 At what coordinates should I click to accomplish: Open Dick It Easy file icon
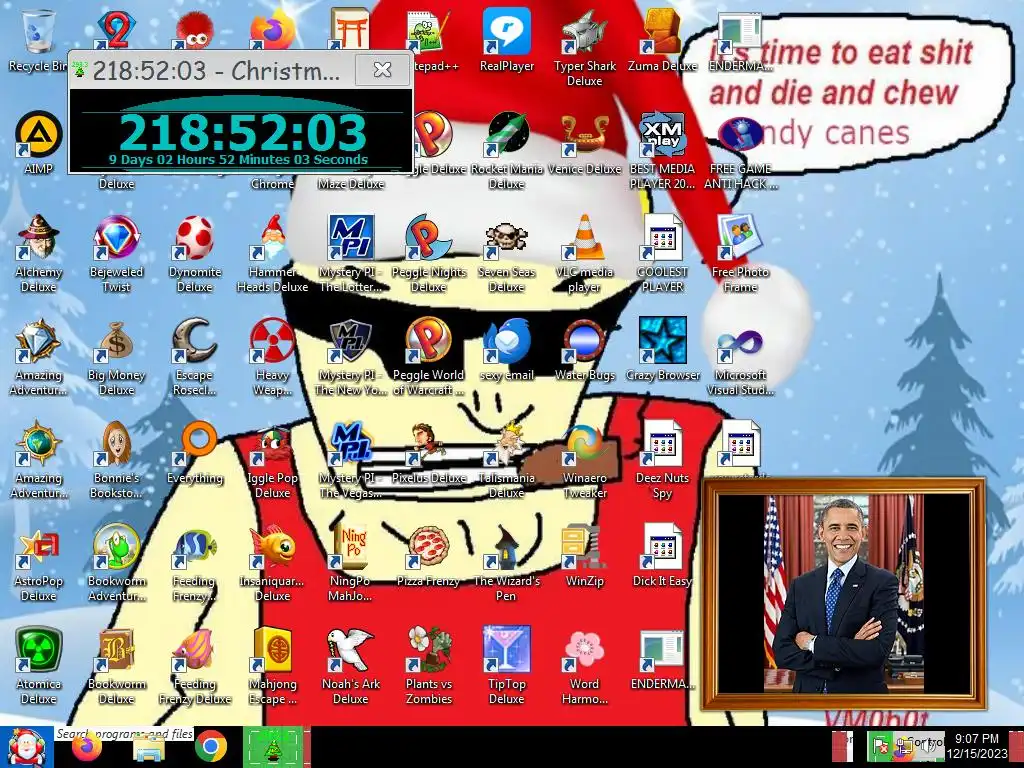662,556
